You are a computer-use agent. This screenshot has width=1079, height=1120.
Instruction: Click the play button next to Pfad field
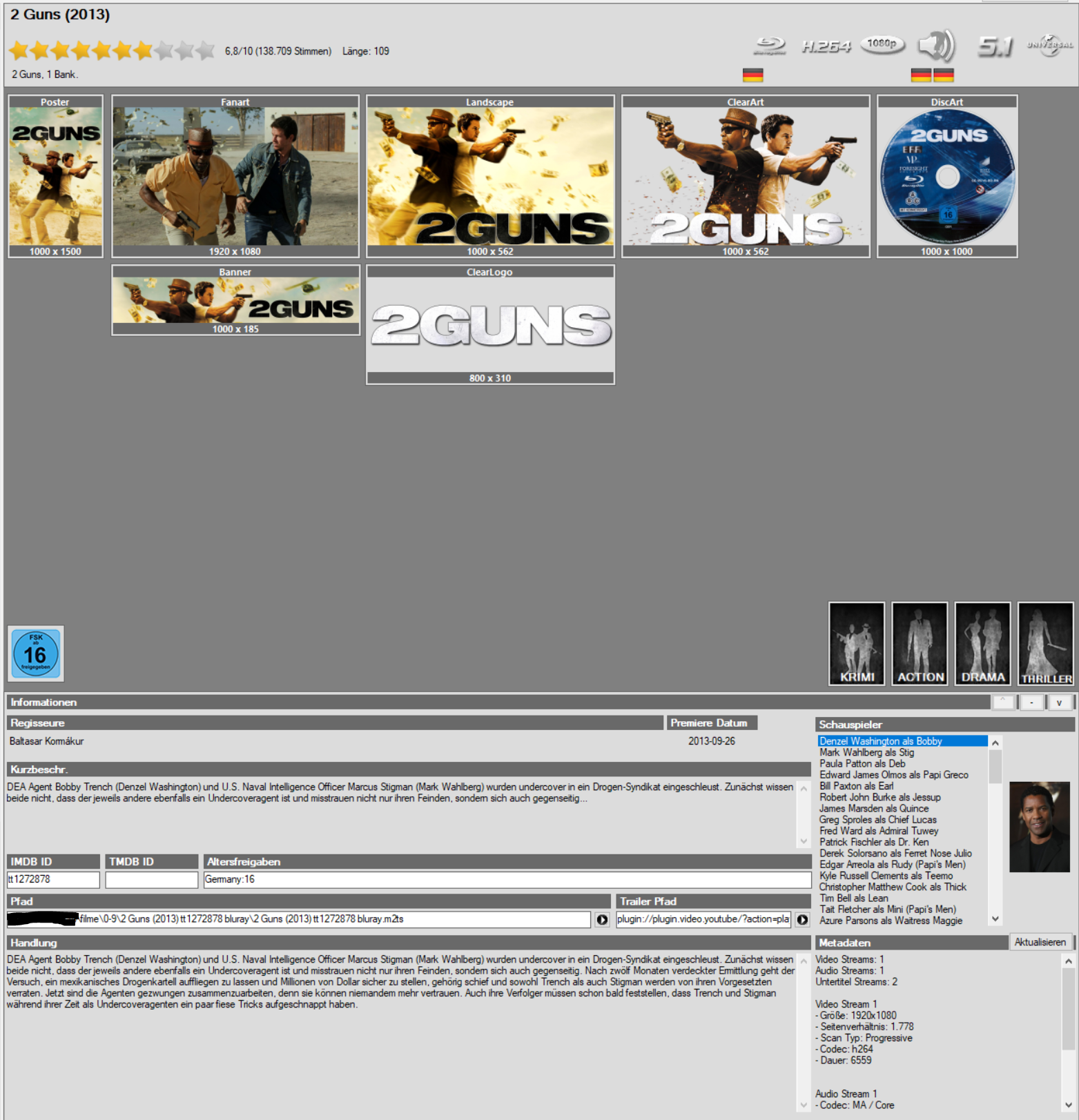pos(602,919)
